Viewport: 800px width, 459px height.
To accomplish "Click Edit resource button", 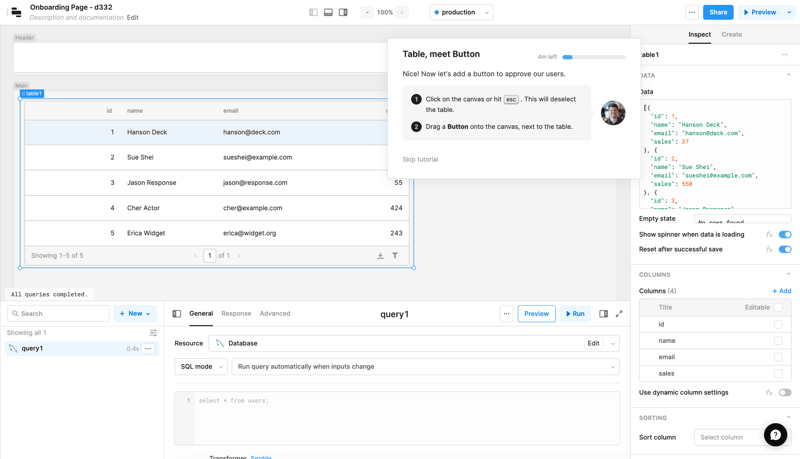I will 593,344.
